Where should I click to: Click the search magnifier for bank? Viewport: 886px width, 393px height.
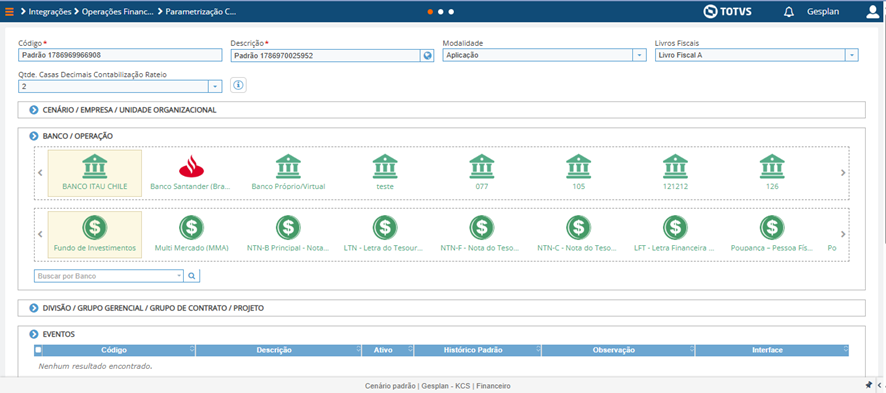pos(192,276)
